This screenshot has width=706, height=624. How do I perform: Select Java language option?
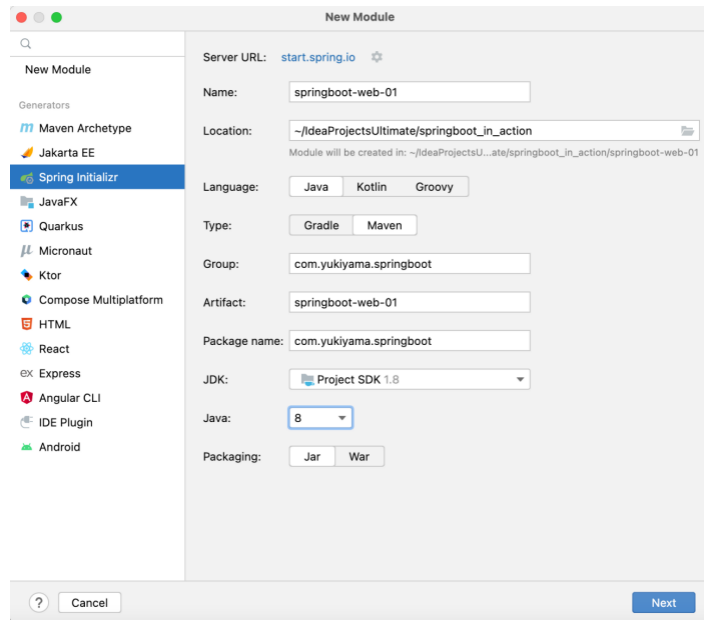click(x=316, y=187)
